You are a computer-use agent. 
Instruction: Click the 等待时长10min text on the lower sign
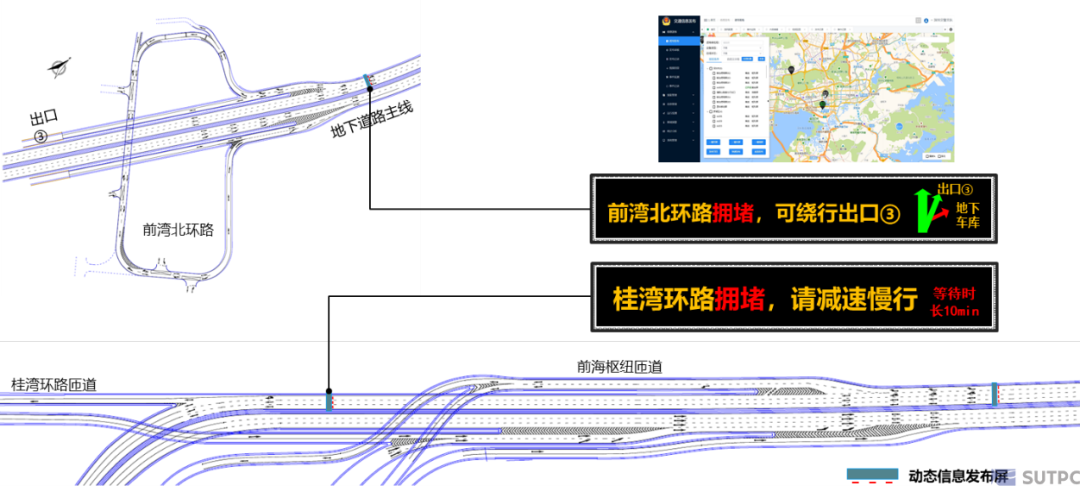click(955, 300)
